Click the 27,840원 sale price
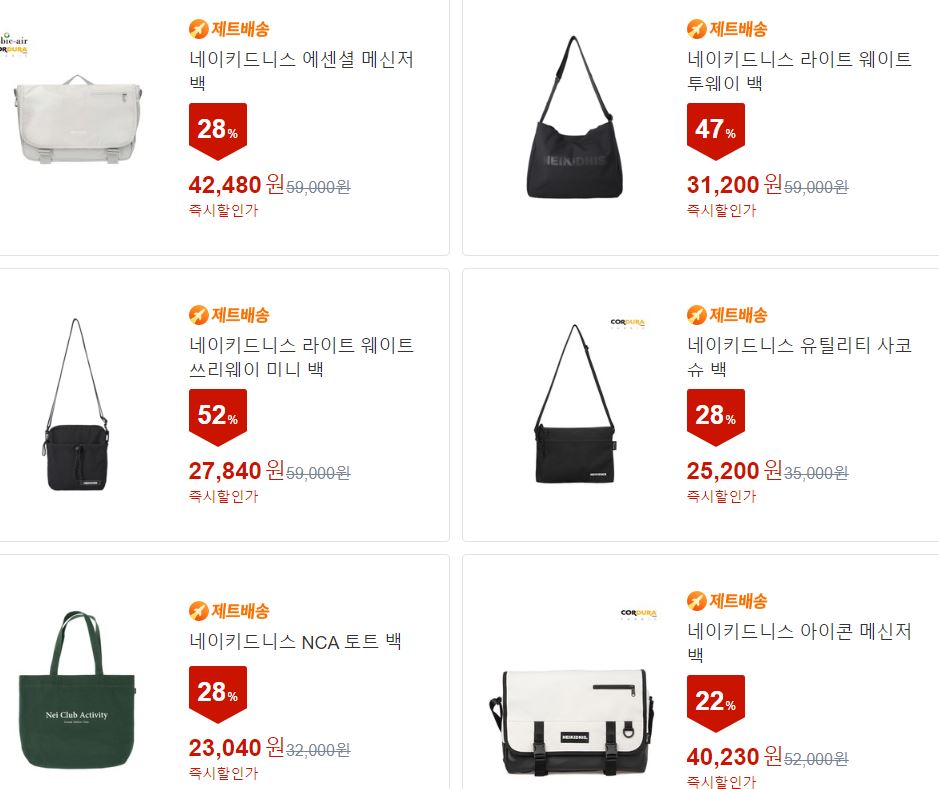 [236, 471]
